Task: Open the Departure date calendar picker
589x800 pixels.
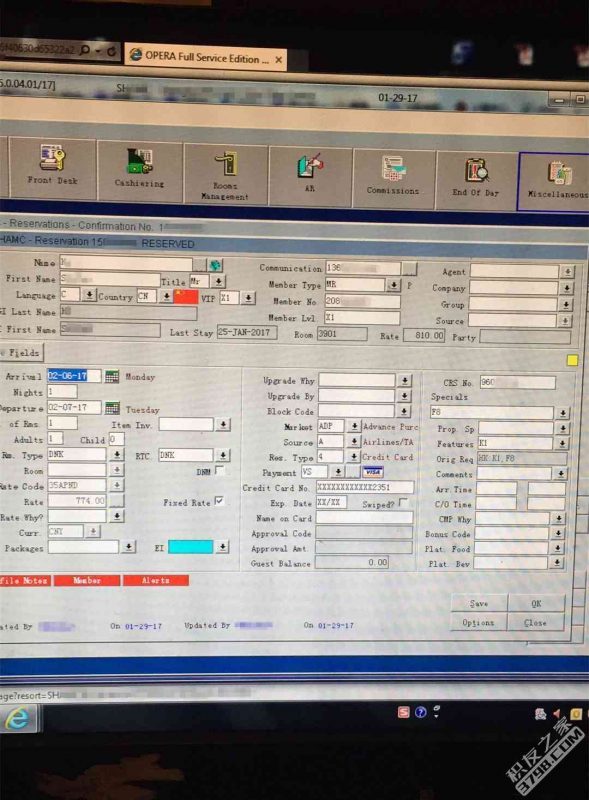Action: tap(112, 408)
